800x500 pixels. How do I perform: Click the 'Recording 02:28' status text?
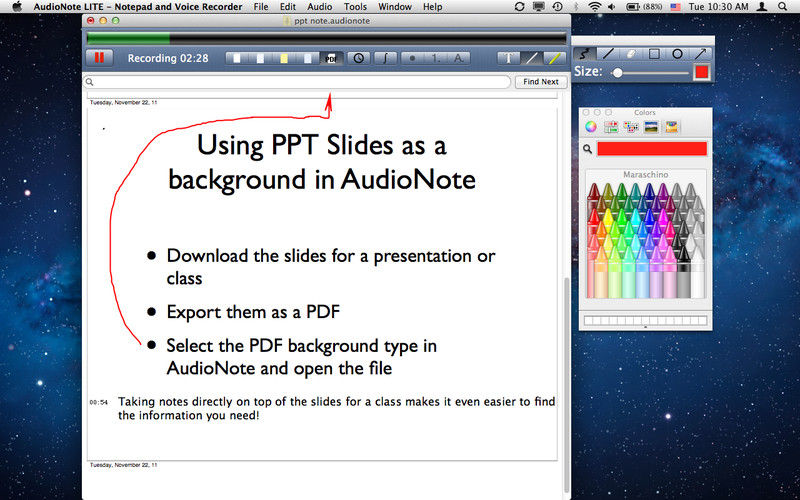coord(168,58)
